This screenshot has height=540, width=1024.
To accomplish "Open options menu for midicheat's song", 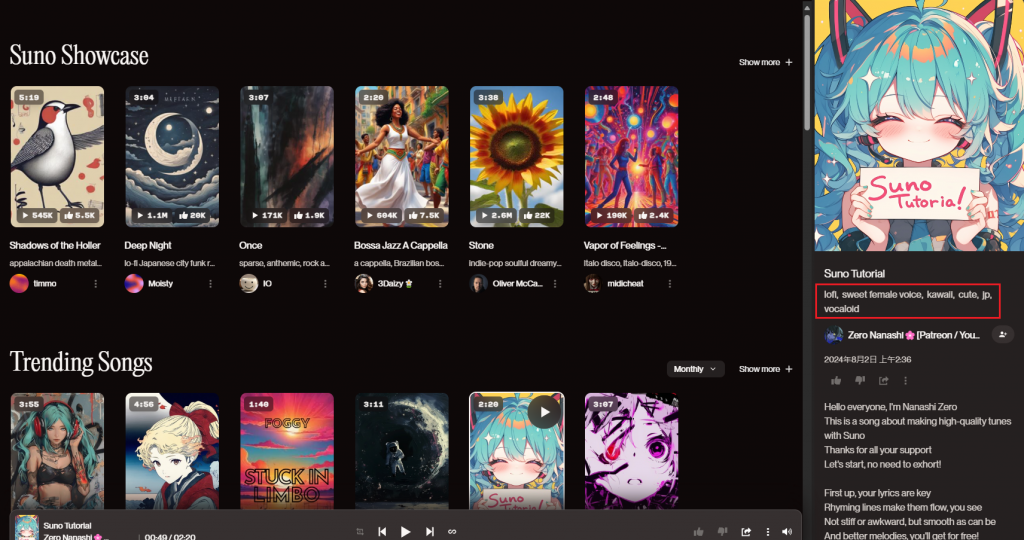I will 670,283.
